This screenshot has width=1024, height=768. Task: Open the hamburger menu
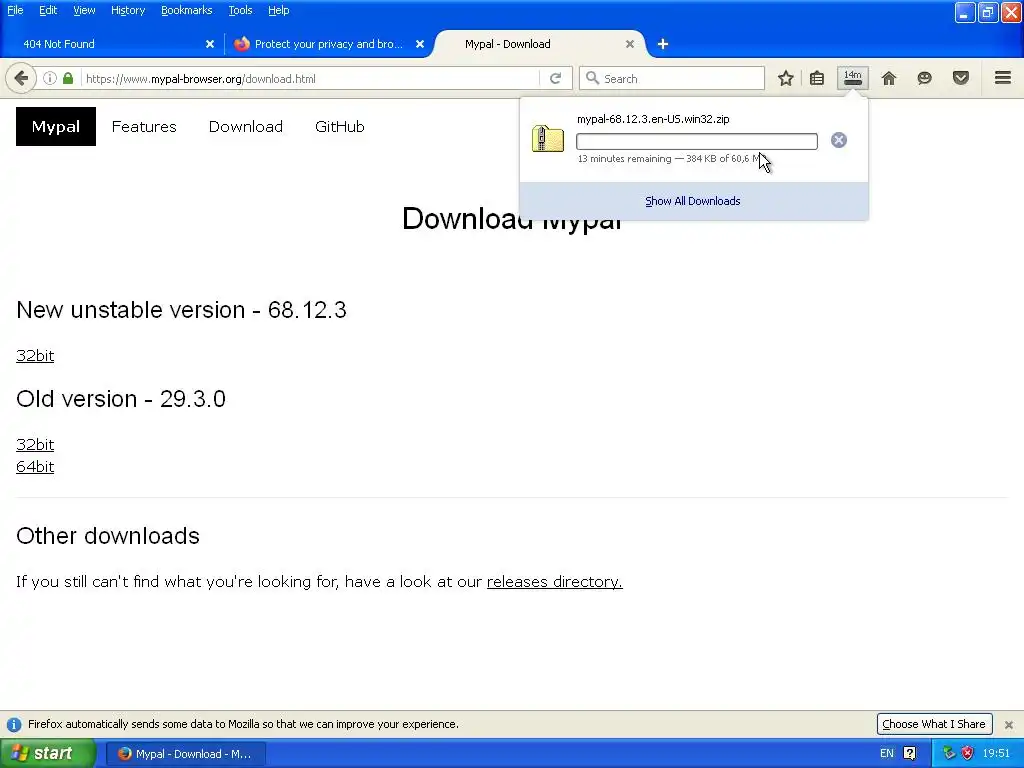pos(1003,78)
